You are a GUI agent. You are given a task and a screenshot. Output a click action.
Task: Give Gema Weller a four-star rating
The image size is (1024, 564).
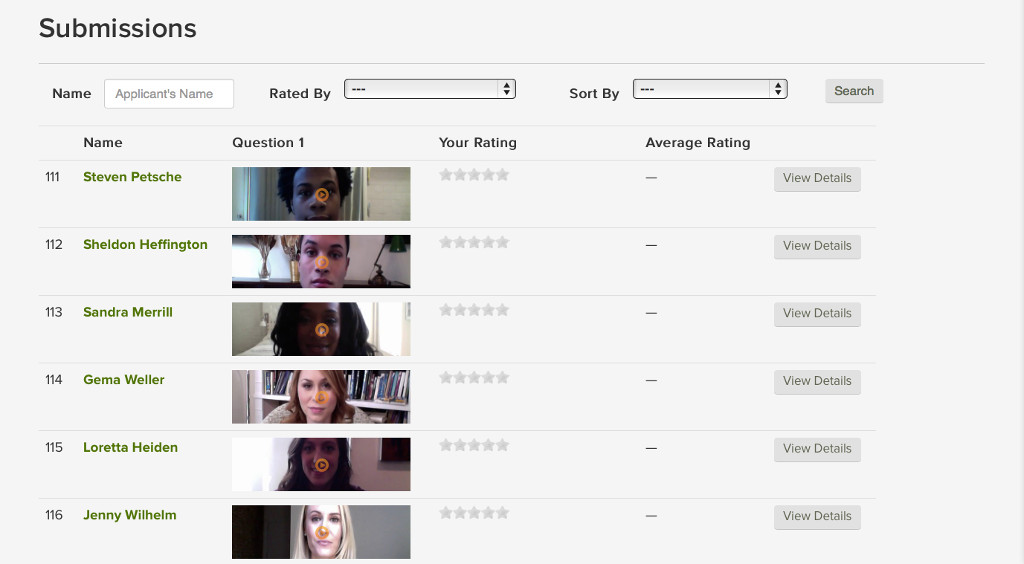point(488,377)
